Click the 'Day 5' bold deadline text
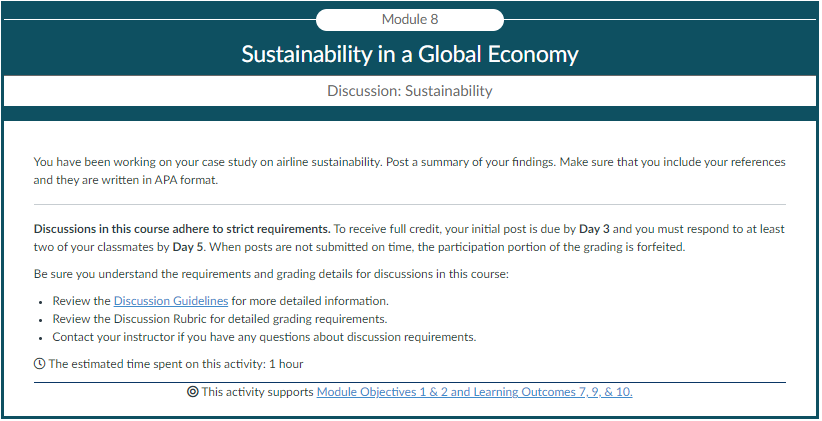Viewport: 822px width, 421px height. pyautogui.click(x=187, y=247)
